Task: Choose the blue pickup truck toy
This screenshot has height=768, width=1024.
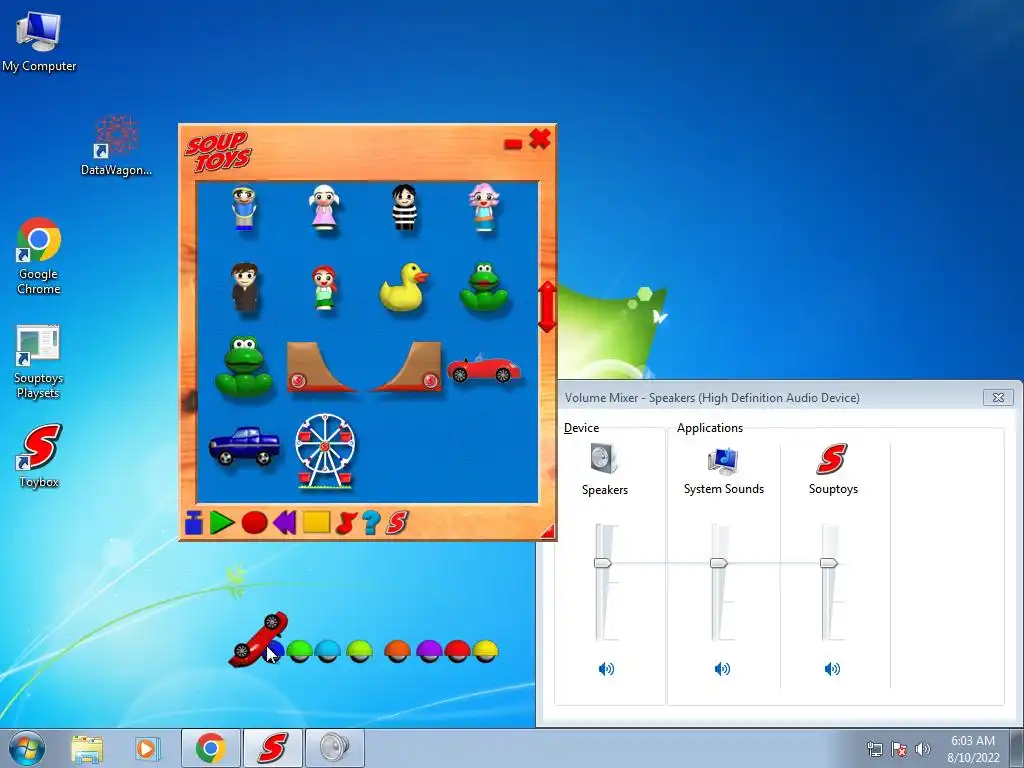Action: pos(244,446)
